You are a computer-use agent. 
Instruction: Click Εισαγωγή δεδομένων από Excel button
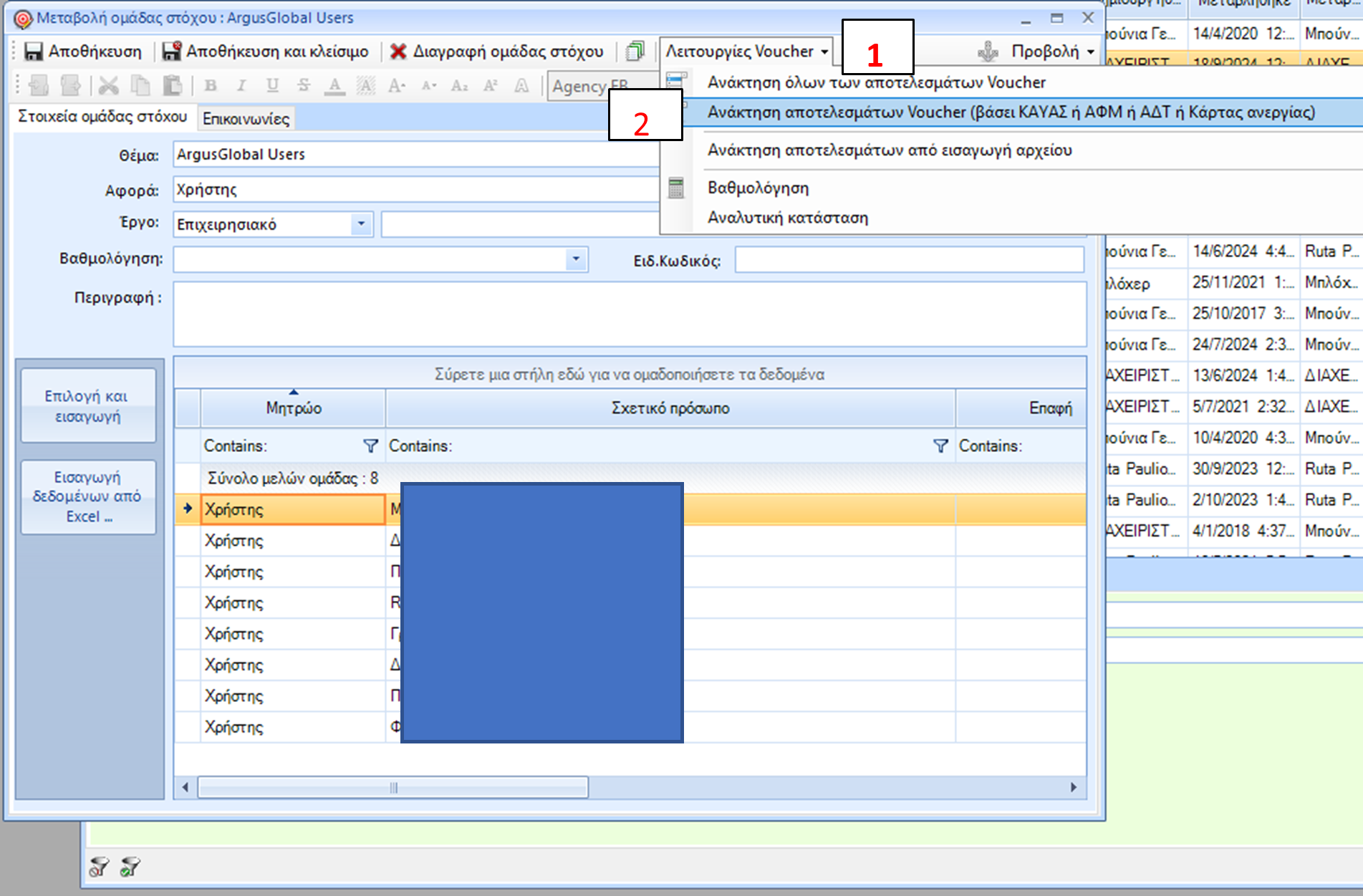87,496
